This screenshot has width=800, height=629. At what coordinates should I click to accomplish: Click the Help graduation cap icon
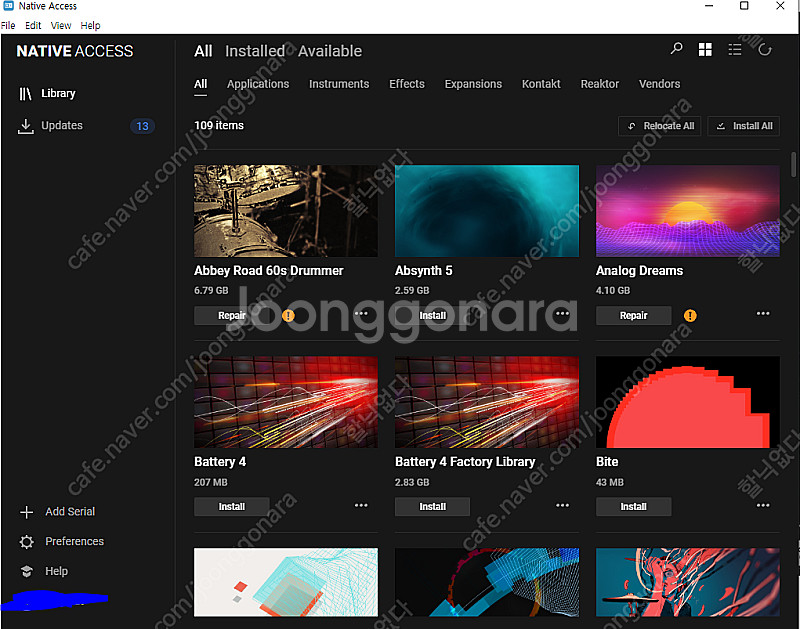[x=27, y=571]
